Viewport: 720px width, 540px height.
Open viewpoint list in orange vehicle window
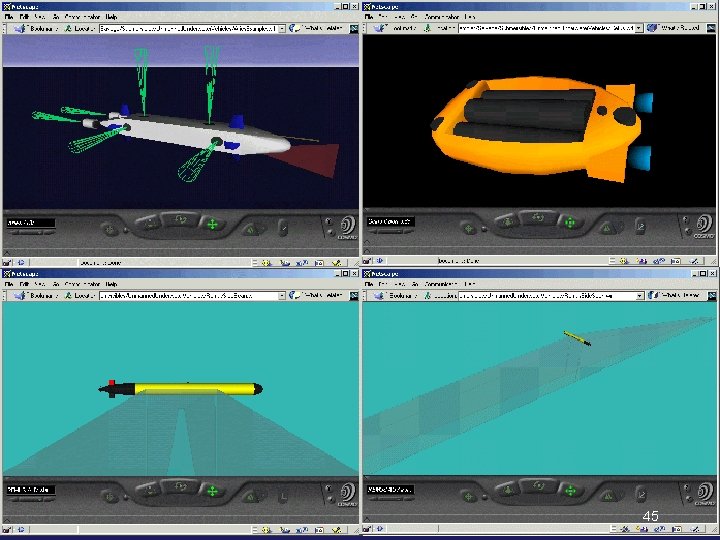click(391, 222)
